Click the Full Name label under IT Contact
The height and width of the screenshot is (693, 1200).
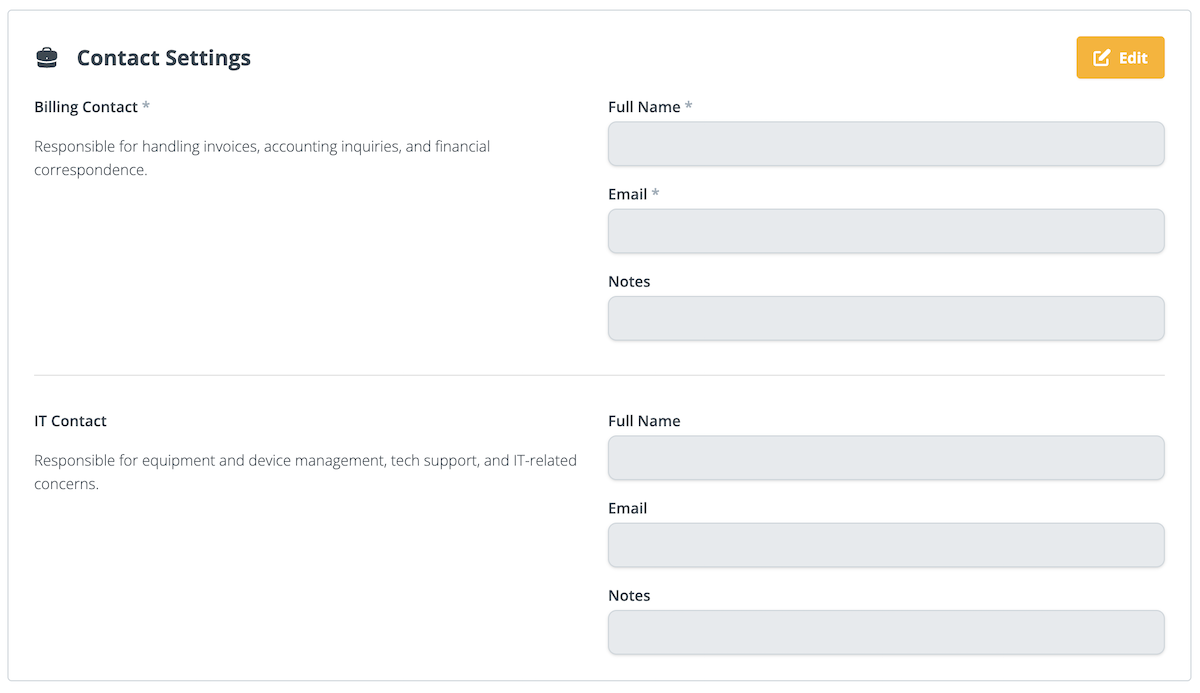pos(644,421)
